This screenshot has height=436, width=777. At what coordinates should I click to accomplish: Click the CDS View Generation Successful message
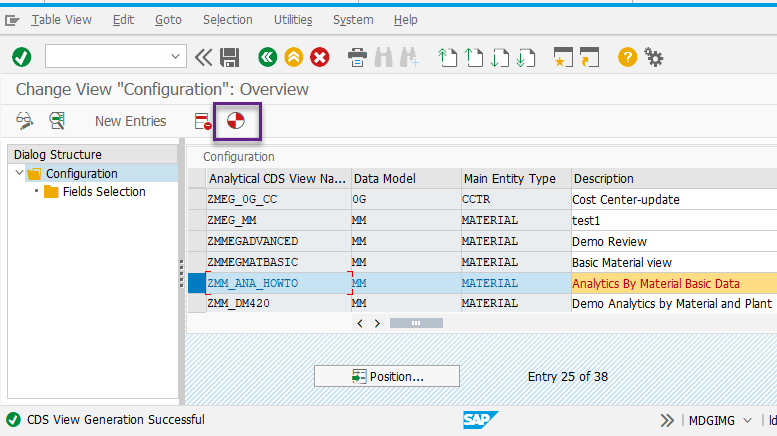coord(115,420)
